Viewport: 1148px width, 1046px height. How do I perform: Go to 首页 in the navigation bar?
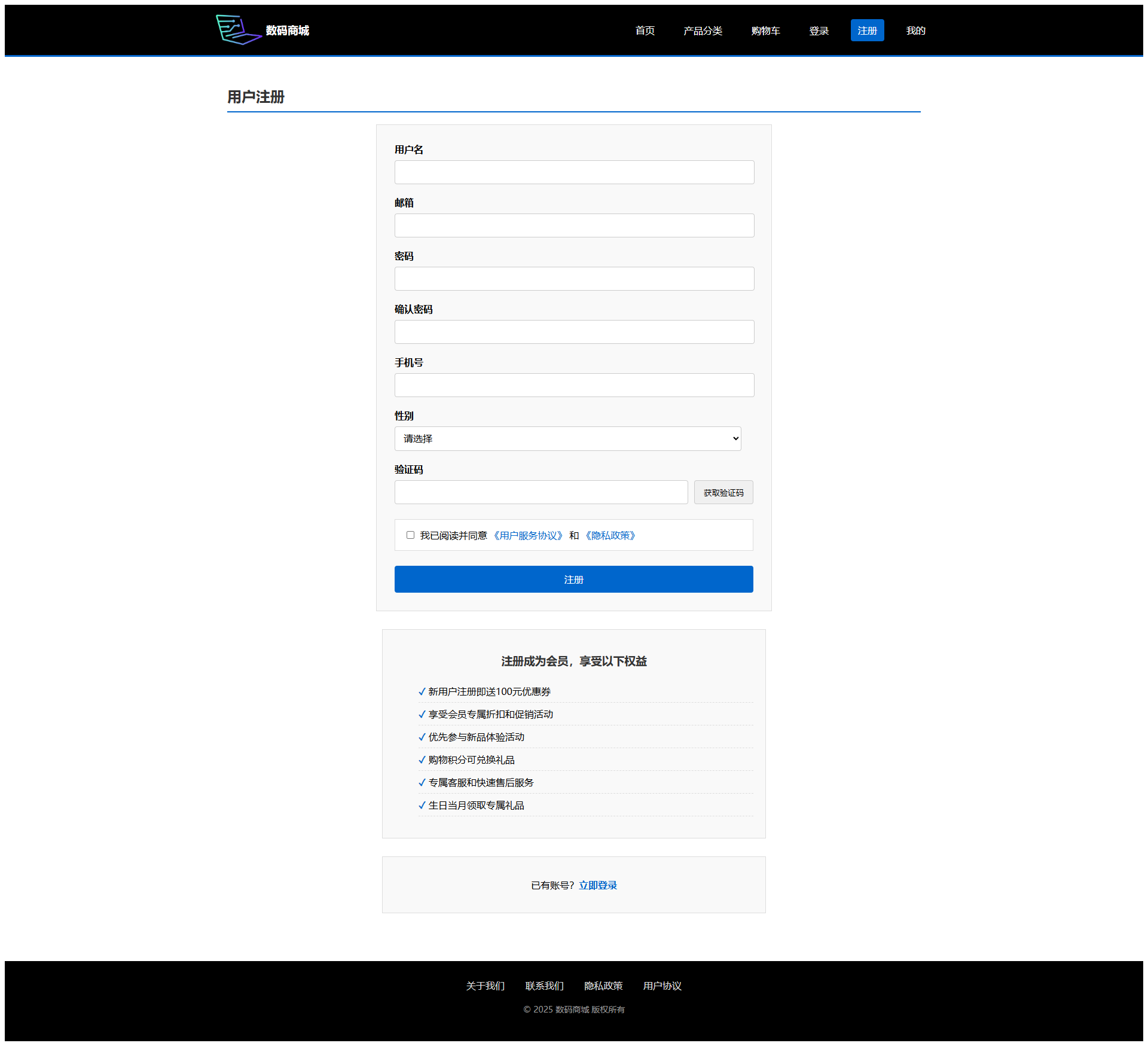tap(645, 31)
